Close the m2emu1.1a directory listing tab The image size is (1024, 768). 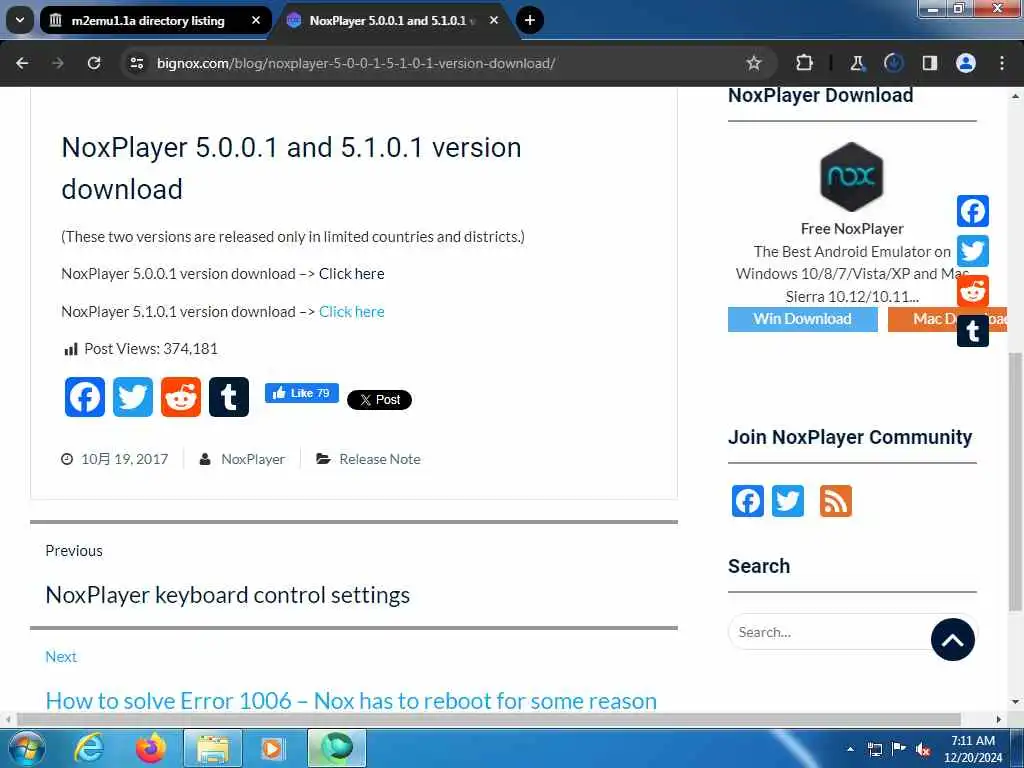(256, 20)
